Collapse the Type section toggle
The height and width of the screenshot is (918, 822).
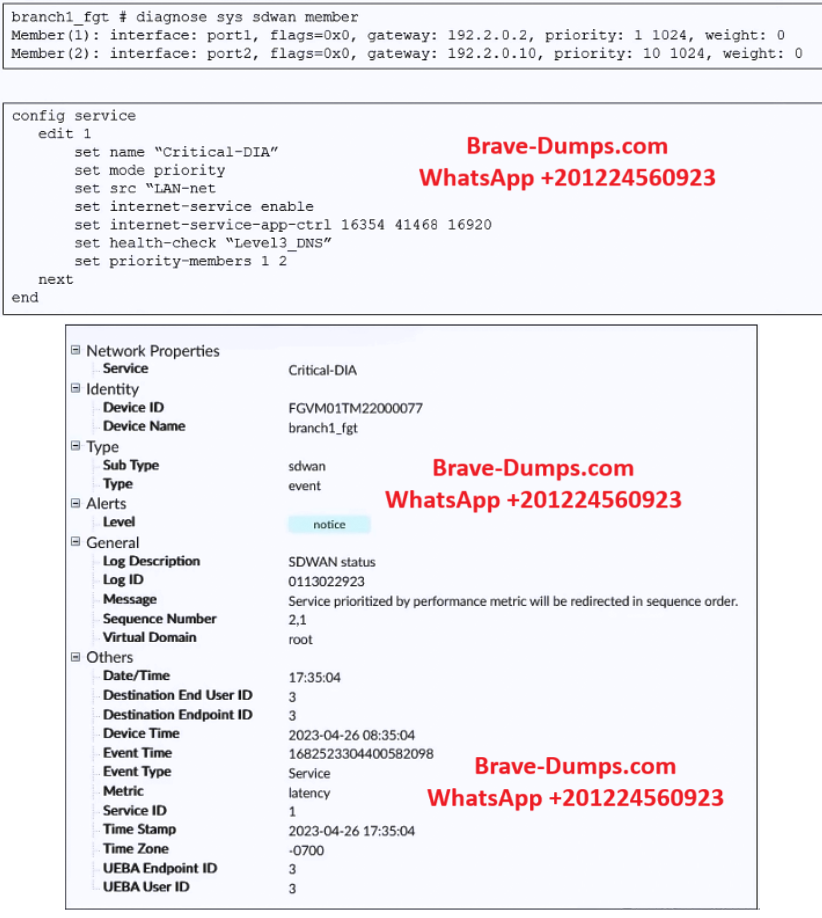(x=76, y=447)
